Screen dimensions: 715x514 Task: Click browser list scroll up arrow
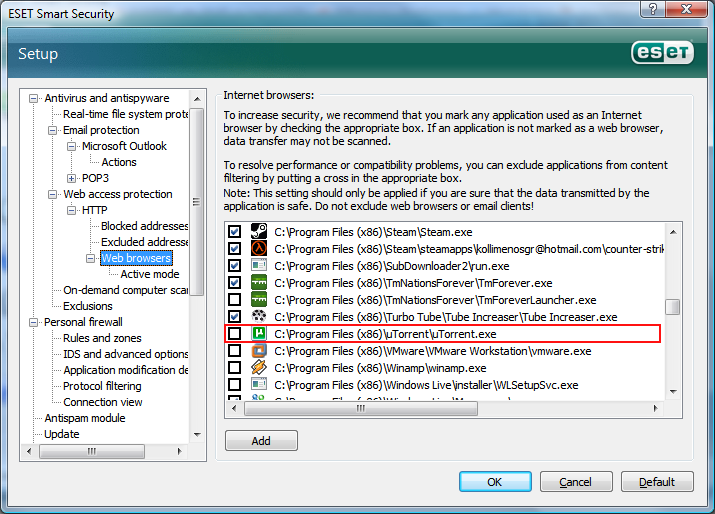(x=673, y=232)
